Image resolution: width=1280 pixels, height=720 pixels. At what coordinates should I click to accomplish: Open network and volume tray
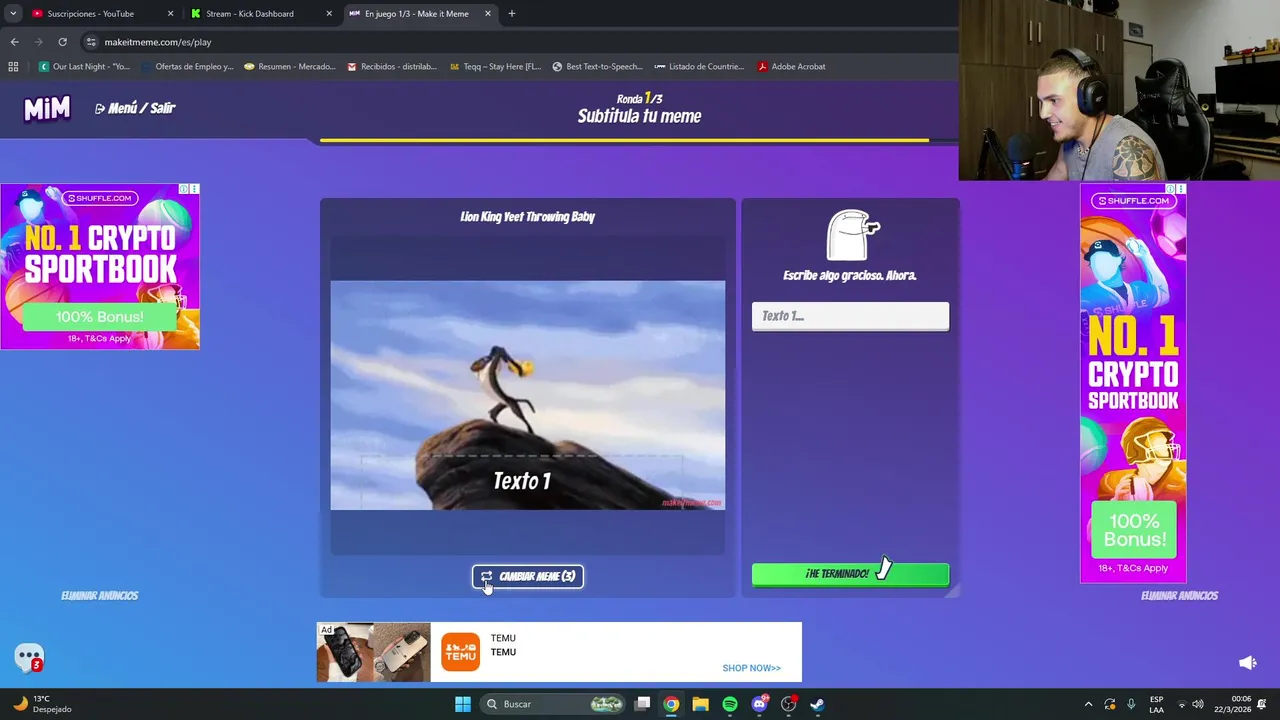click(1190, 704)
